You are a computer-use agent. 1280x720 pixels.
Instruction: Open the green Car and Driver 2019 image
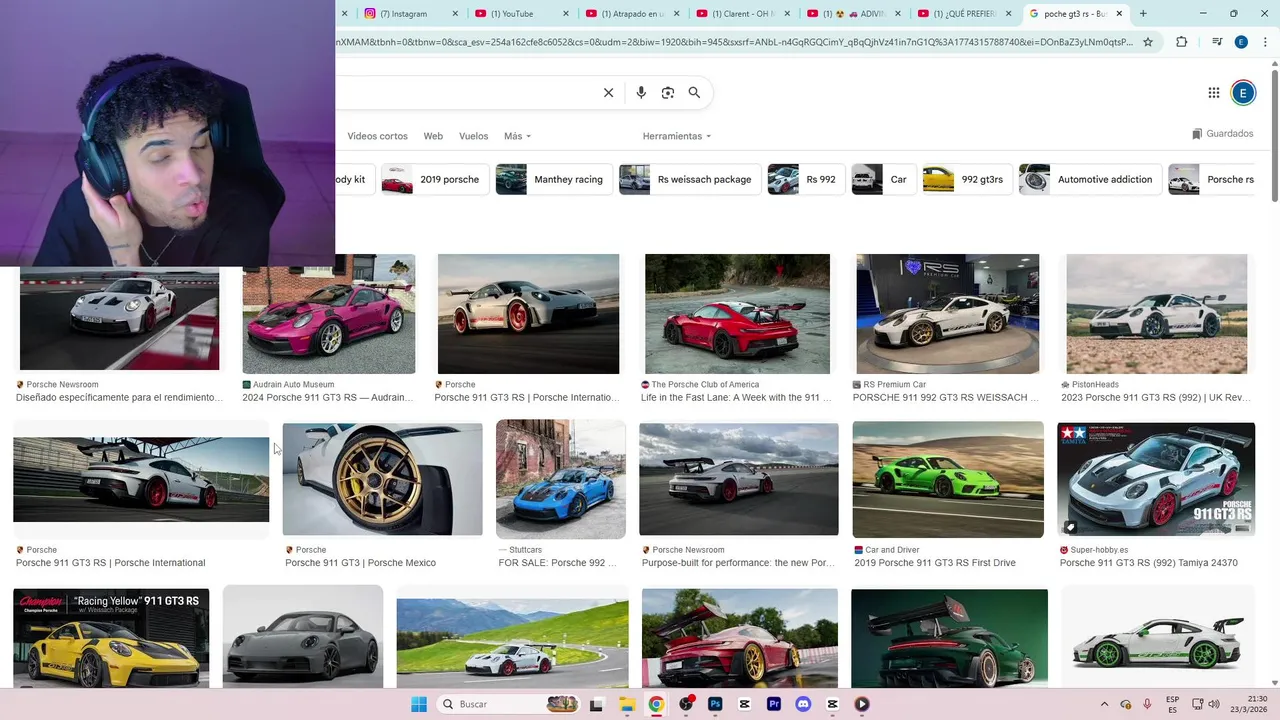pos(948,479)
